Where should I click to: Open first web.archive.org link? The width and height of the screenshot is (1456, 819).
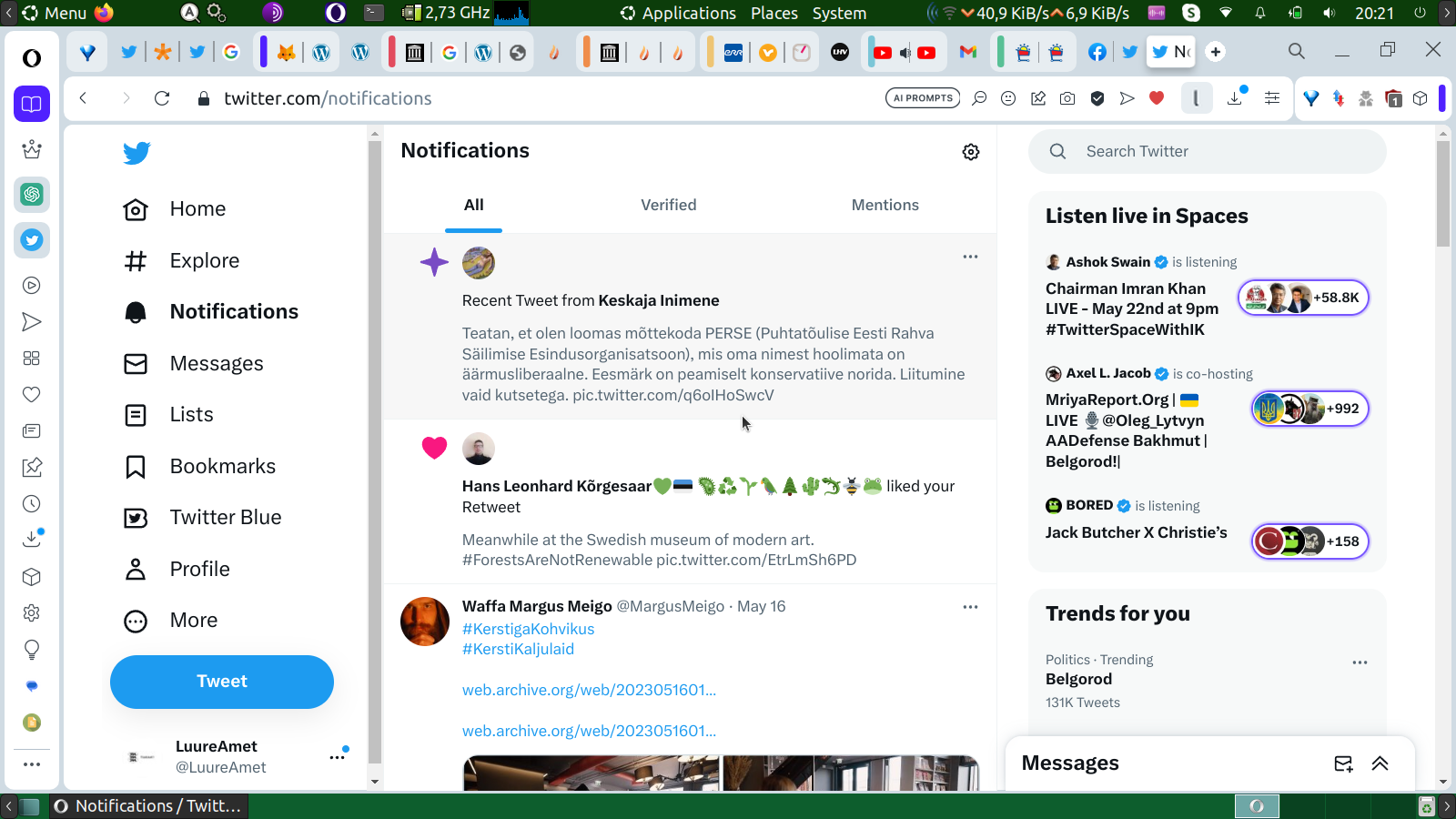click(x=589, y=690)
